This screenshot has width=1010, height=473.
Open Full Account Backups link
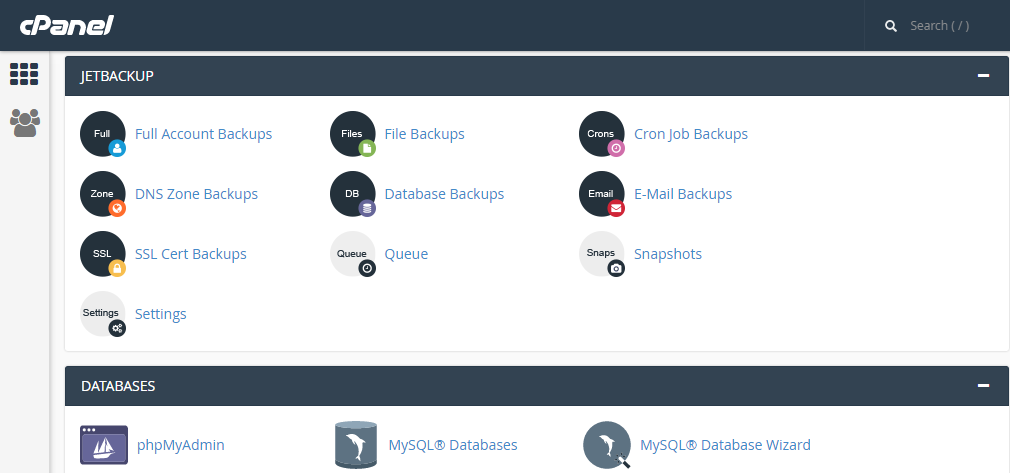(204, 134)
